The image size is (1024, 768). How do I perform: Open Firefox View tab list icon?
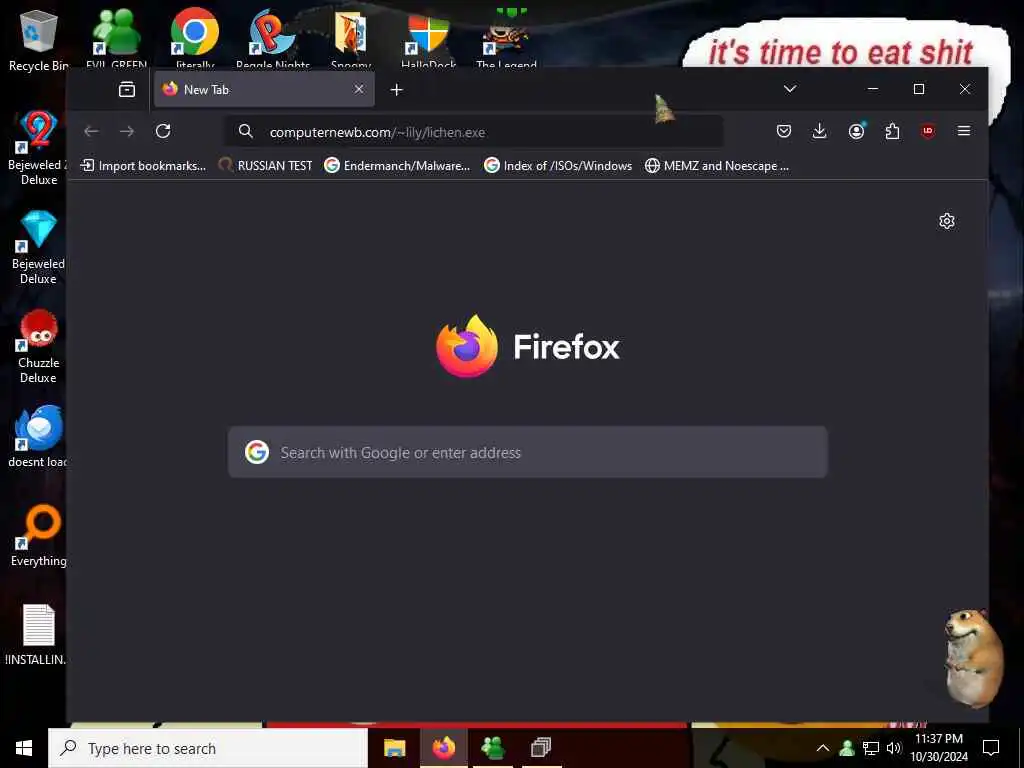[127, 89]
